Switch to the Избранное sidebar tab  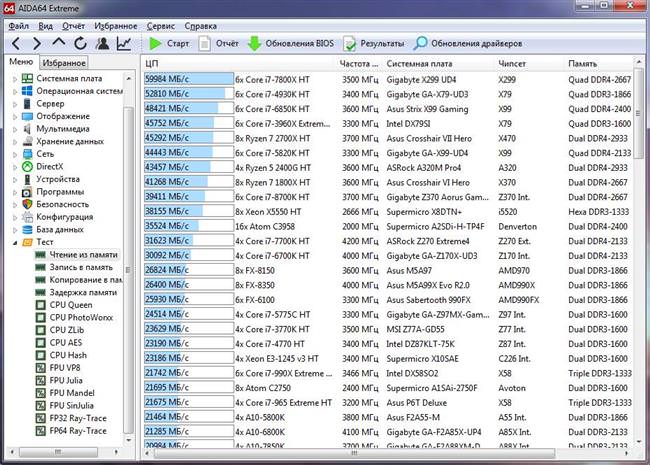coord(64,63)
